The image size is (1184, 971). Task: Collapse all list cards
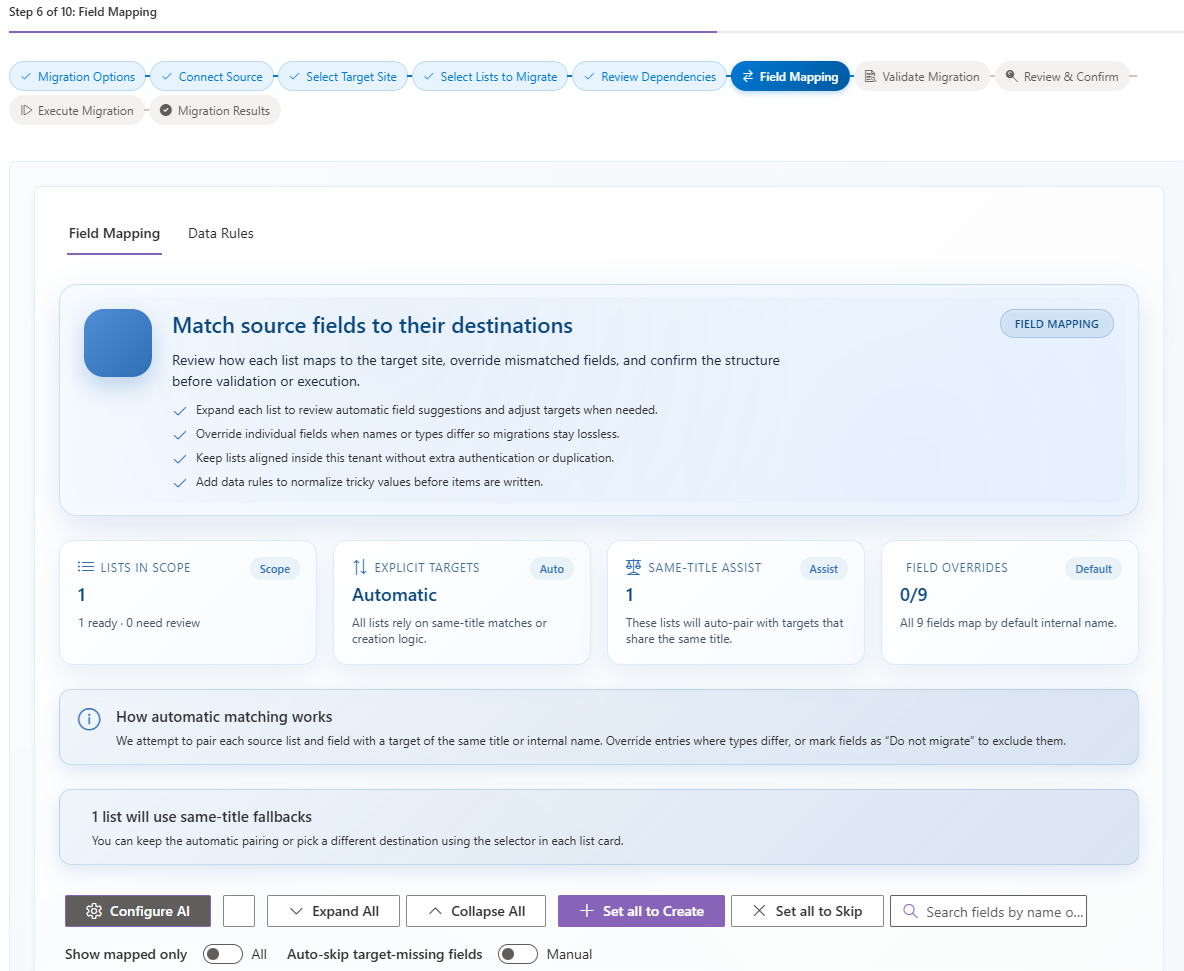[476, 911]
